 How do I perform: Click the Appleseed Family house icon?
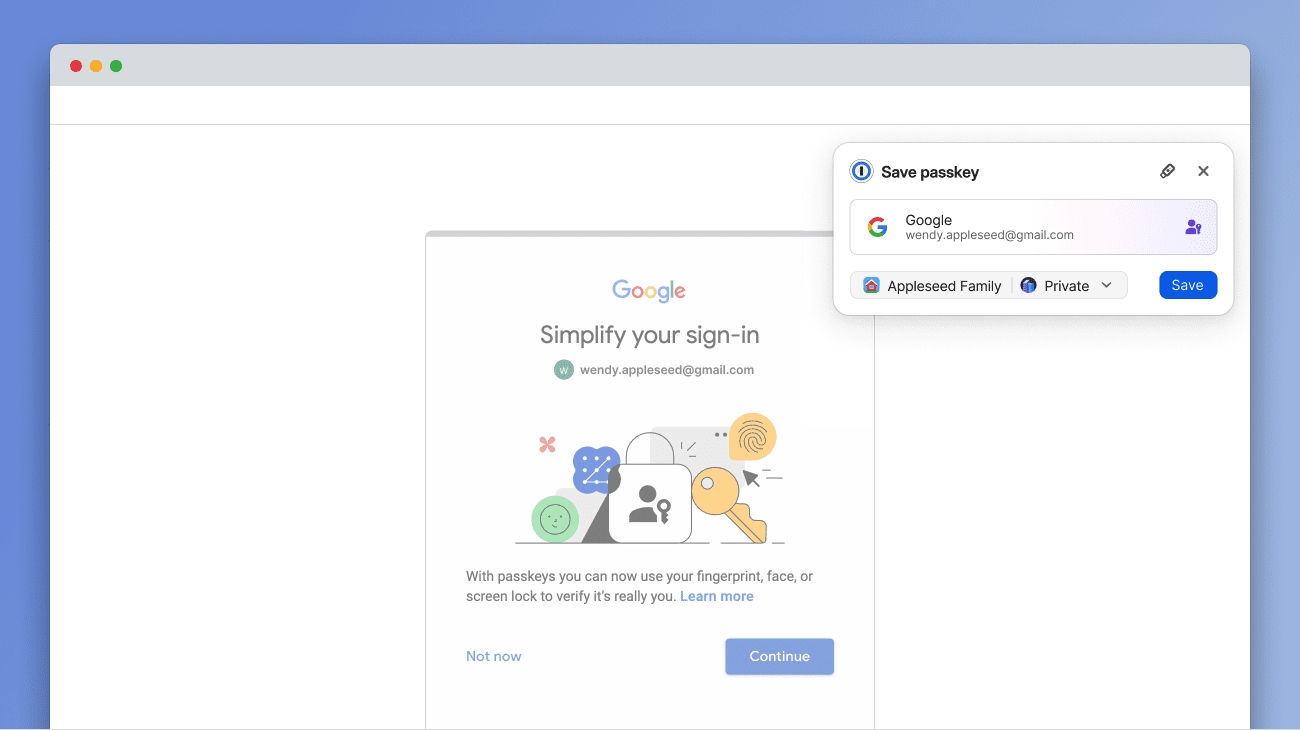click(871, 286)
